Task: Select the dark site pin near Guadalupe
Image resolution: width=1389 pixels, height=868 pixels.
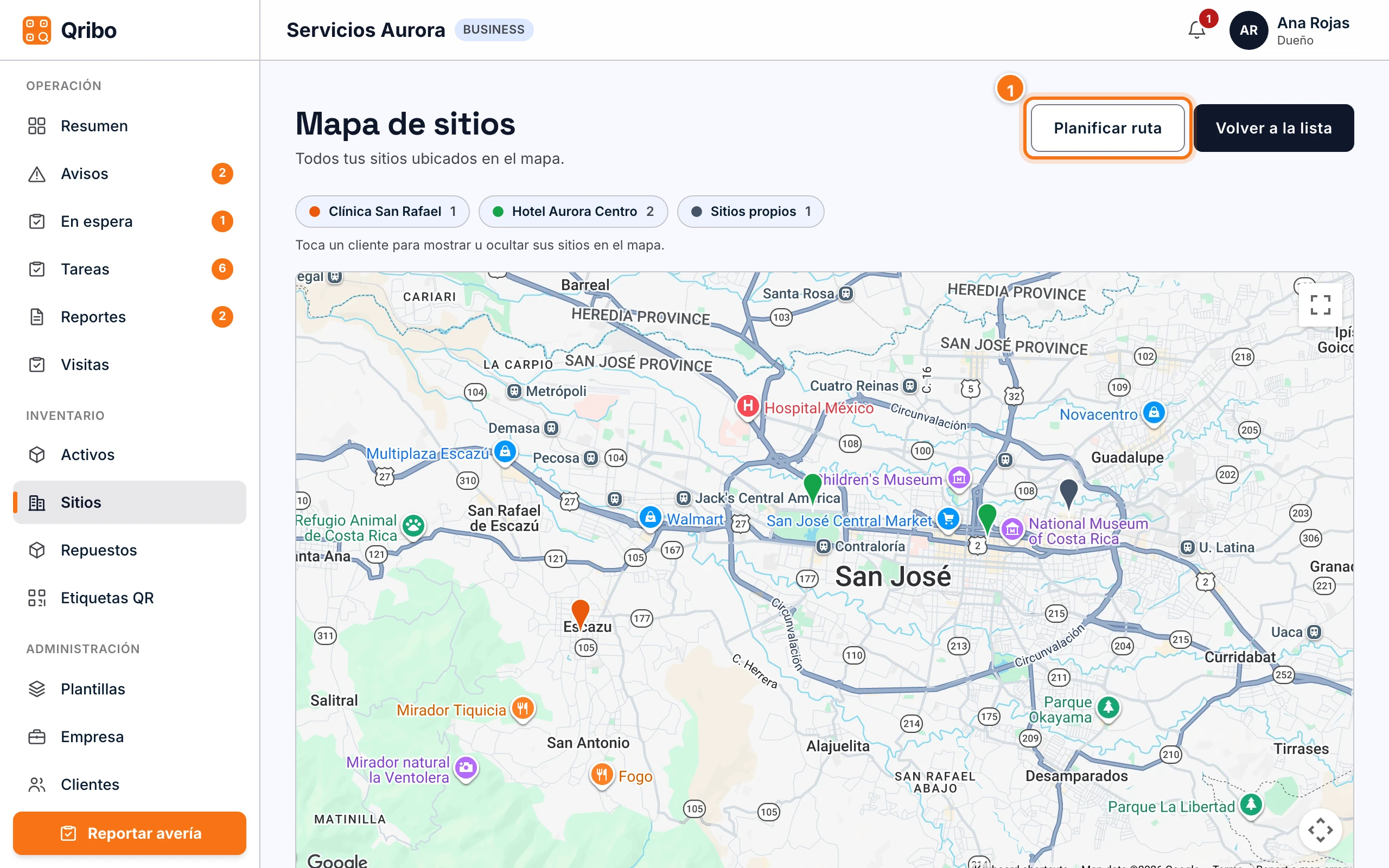Action: pos(1068,493)
